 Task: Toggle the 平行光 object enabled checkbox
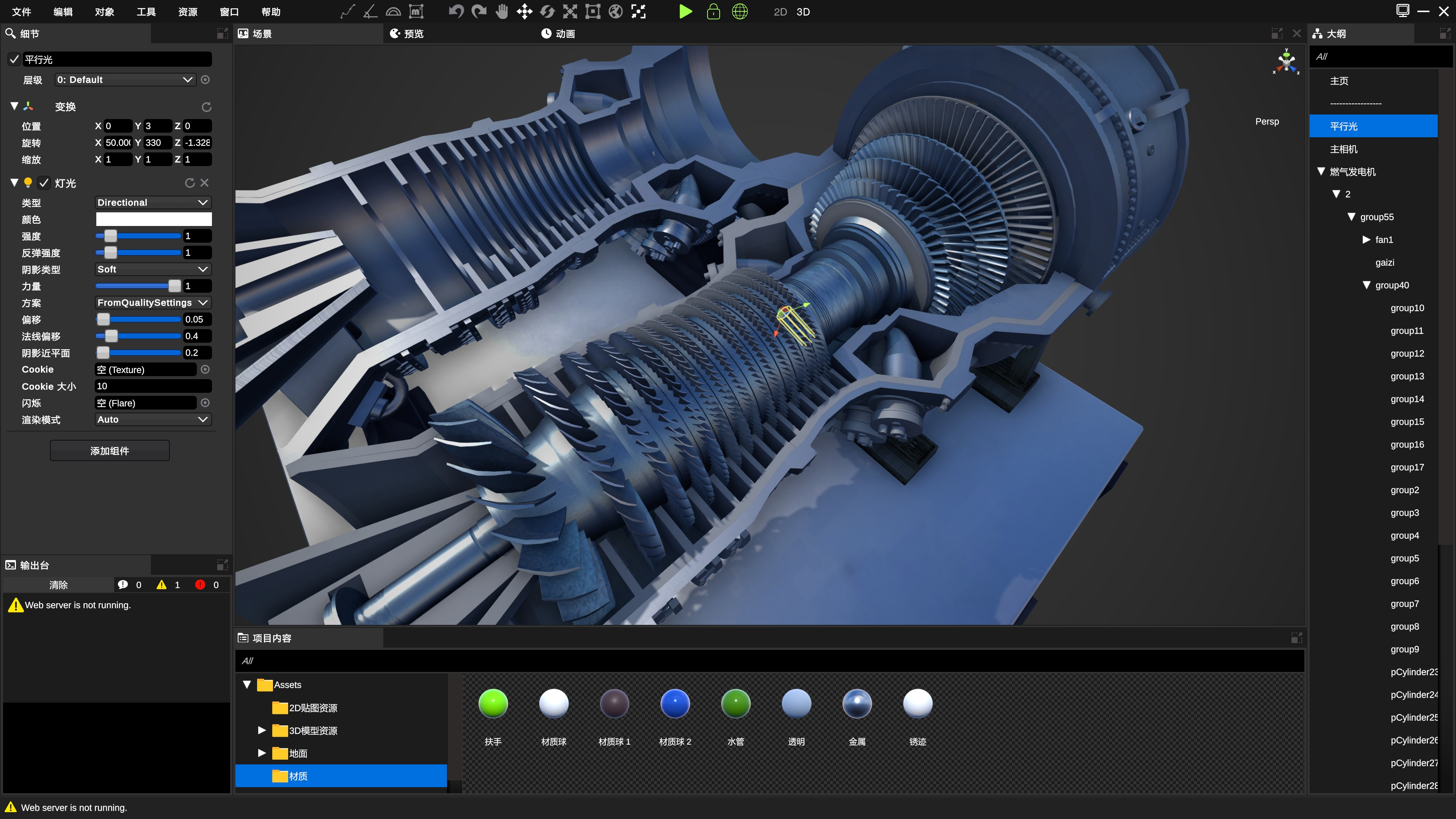(x=15, y=60)
